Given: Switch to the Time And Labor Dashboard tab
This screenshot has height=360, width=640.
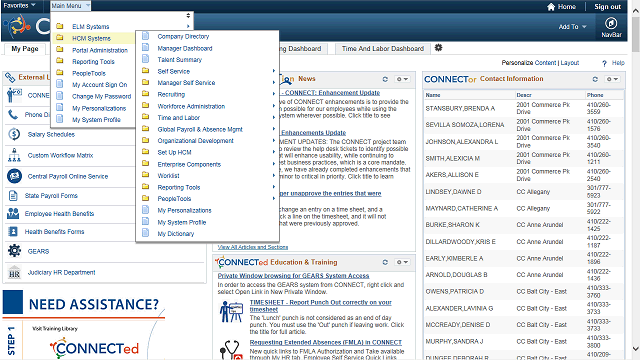Looking at the screenshot, I should (382, 49).
